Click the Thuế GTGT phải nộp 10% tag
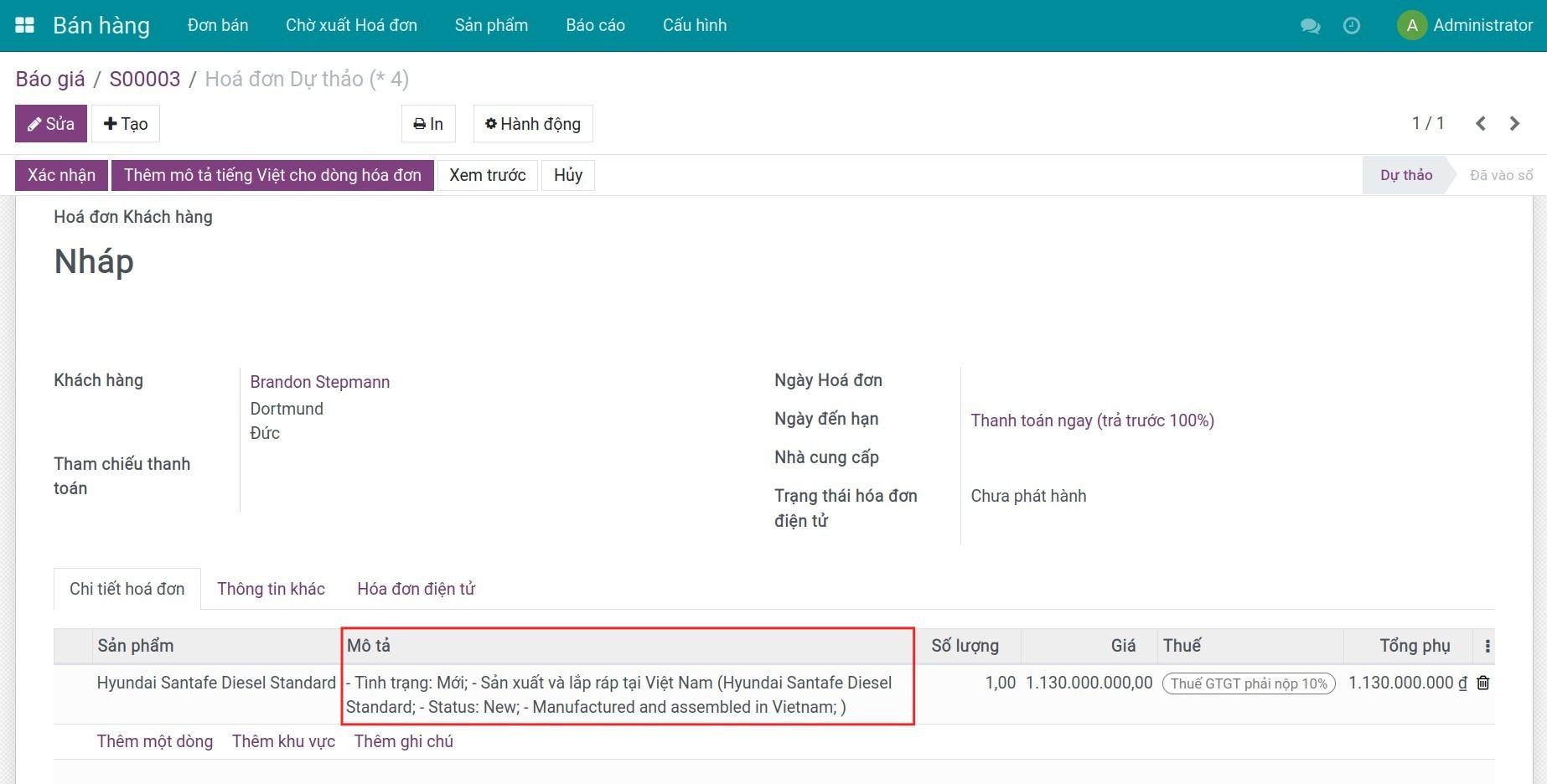 click(x=1249, y=683)
